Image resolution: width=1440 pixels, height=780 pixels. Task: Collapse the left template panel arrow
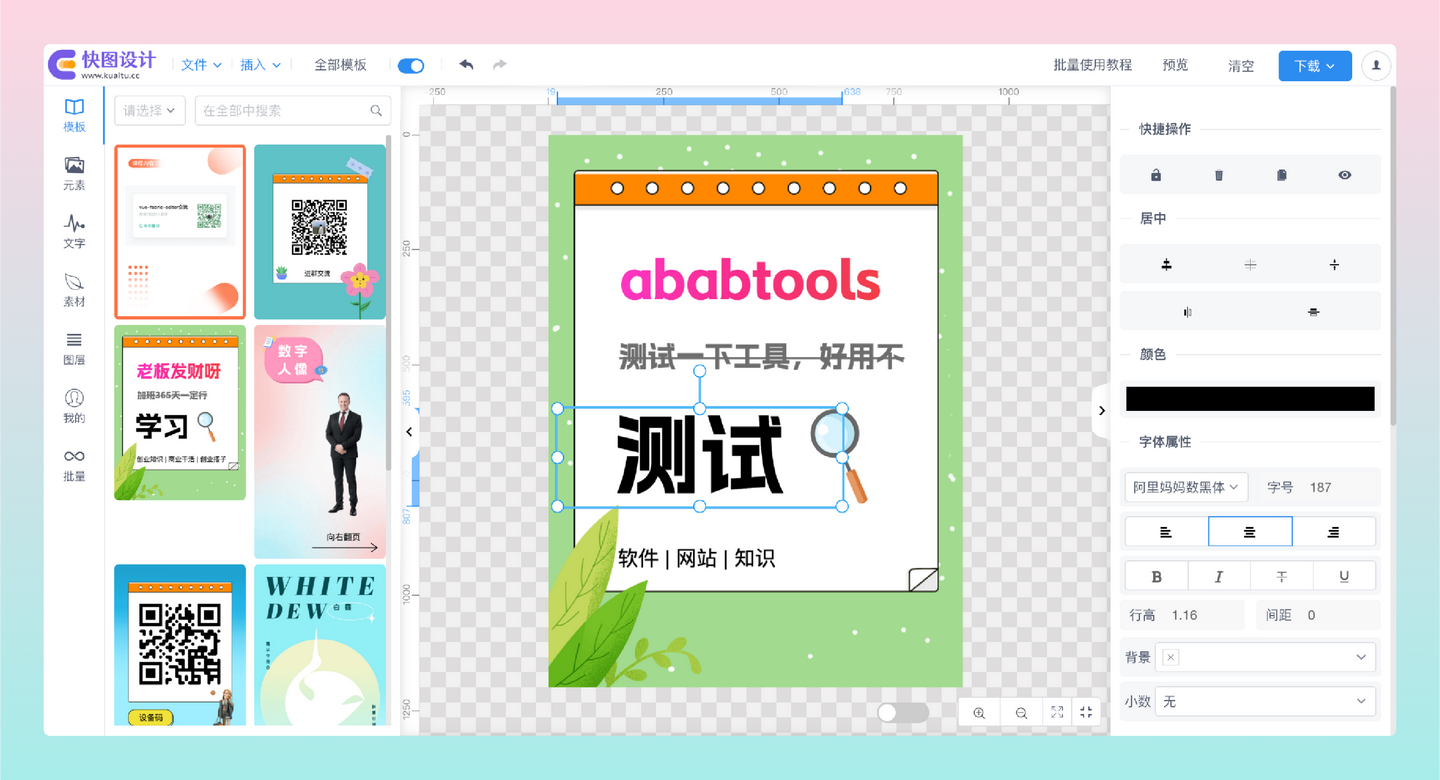[x=409, y=432]
